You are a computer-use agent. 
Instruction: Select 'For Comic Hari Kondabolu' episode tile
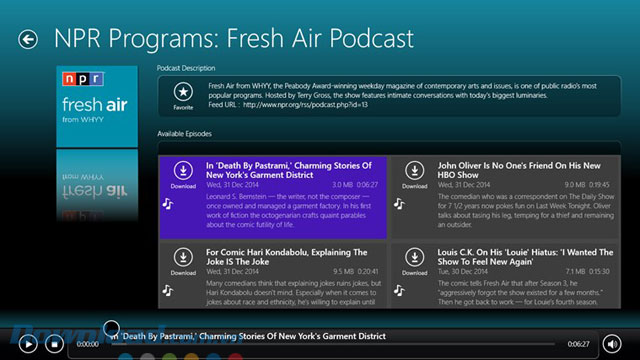[273, 276]
